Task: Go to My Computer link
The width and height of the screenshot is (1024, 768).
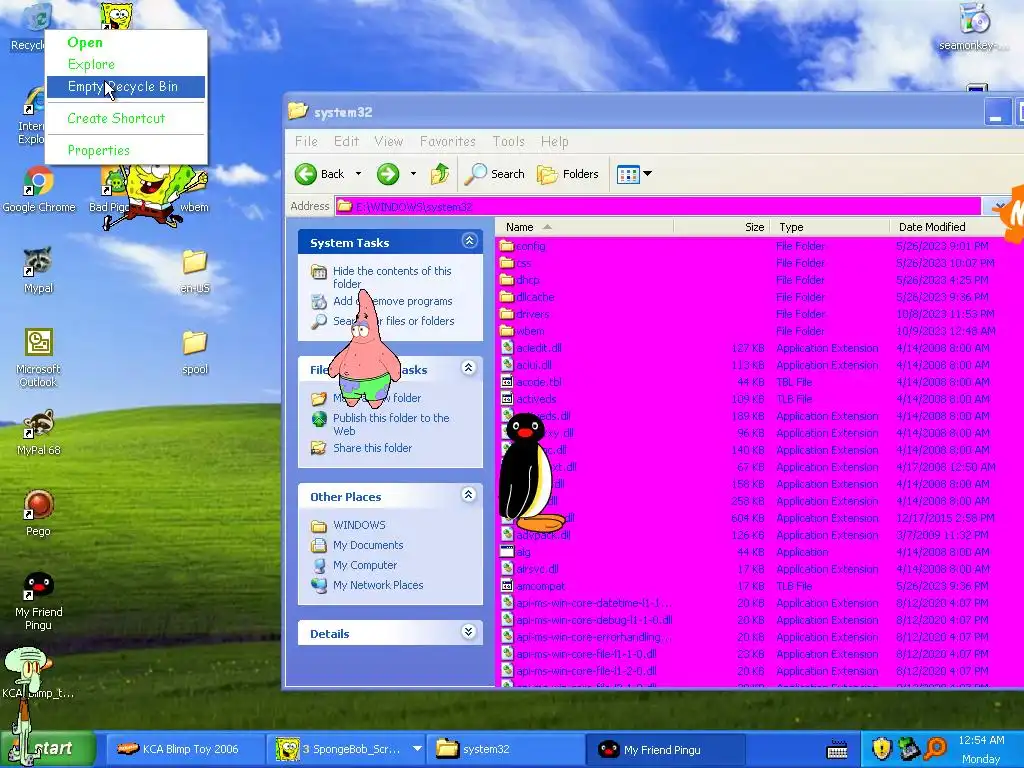Action: pos(364,566)
